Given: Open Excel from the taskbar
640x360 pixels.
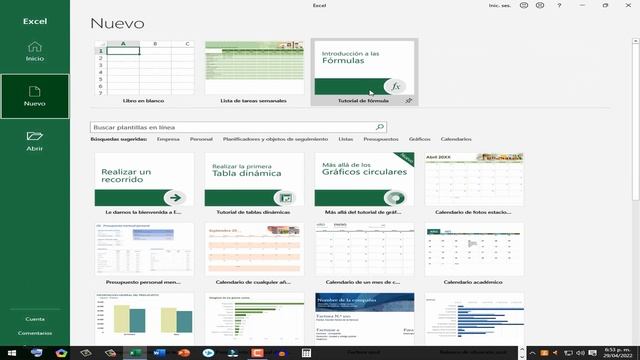Looking at the screenshot, I should (x=135, y=353).
